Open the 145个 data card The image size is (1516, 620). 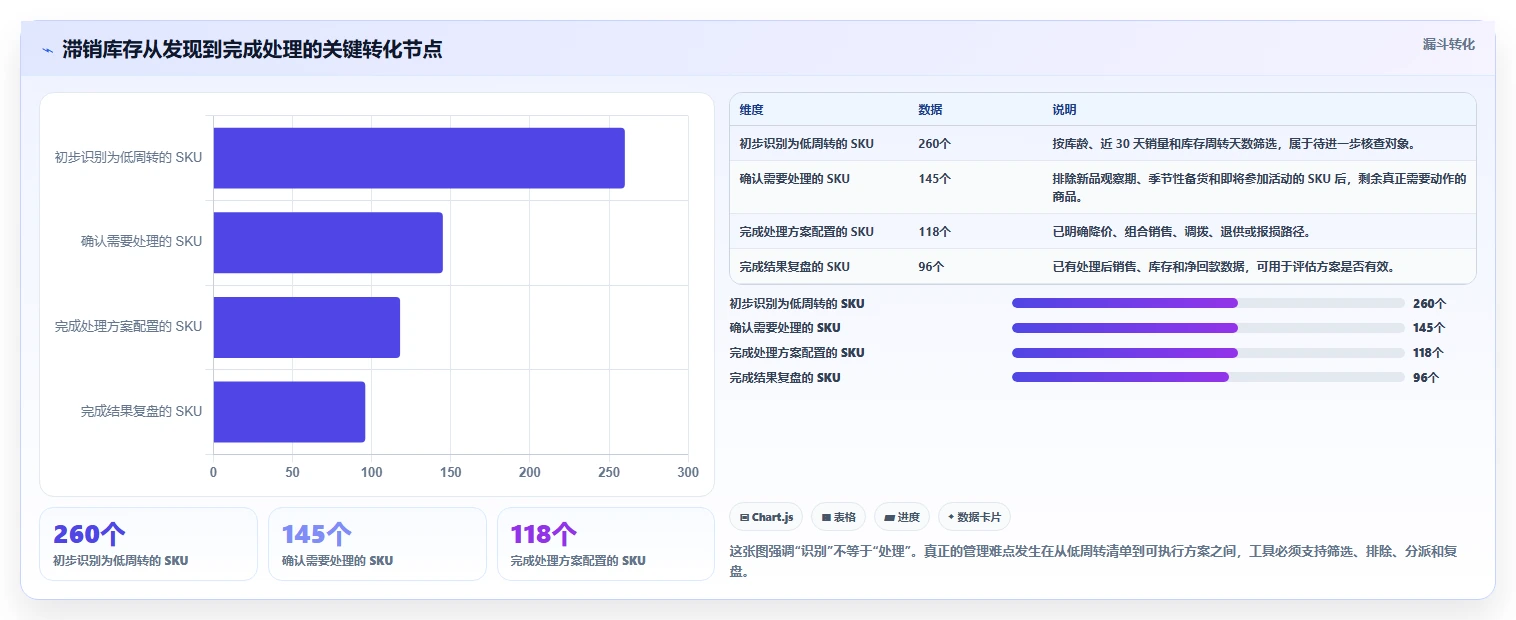[377, 544]
